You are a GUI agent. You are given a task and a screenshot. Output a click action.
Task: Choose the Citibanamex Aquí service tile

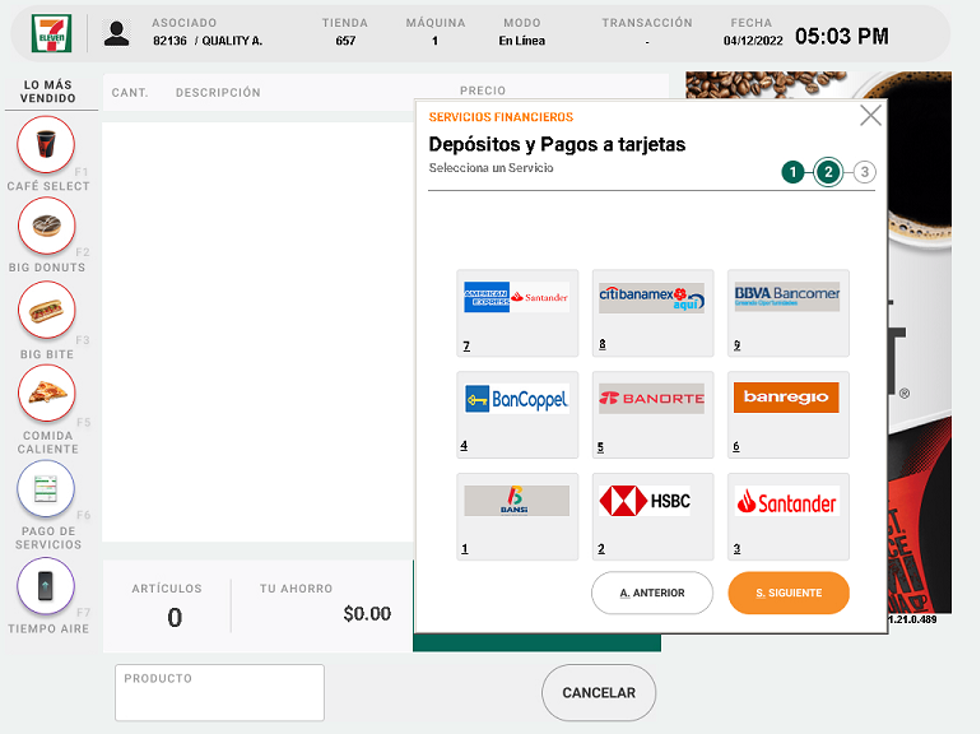click(652, 313)
